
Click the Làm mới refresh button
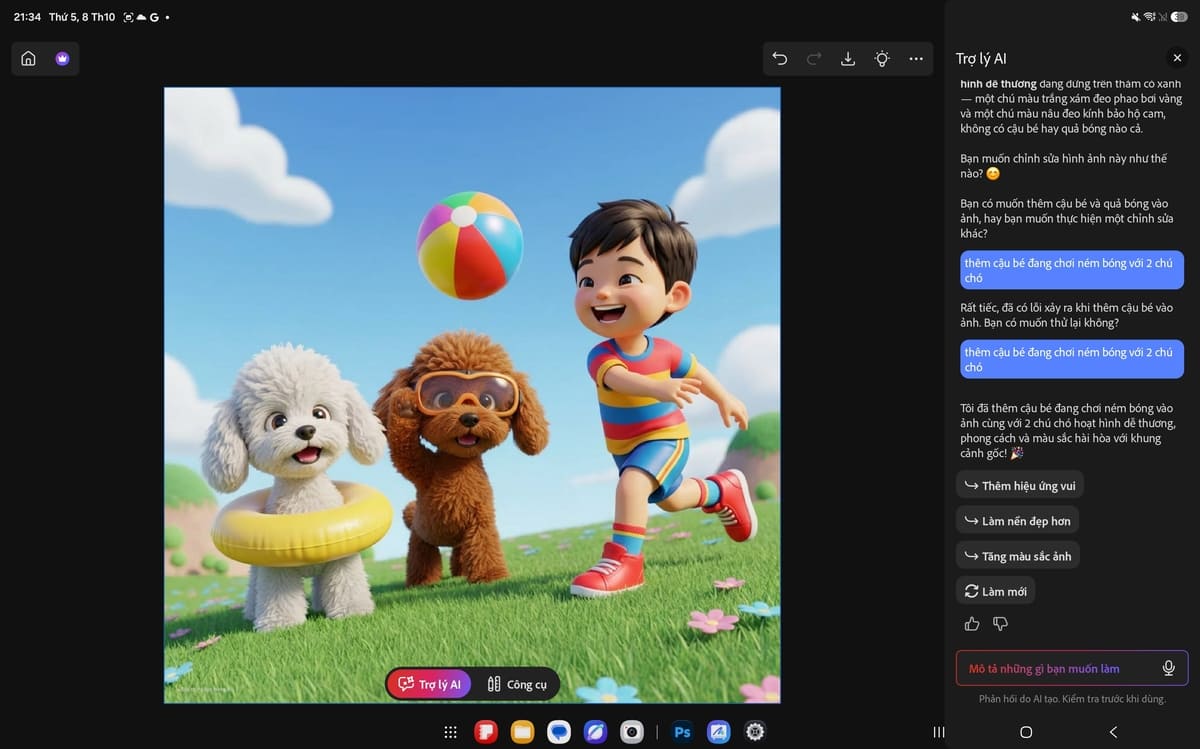point(995,591)
